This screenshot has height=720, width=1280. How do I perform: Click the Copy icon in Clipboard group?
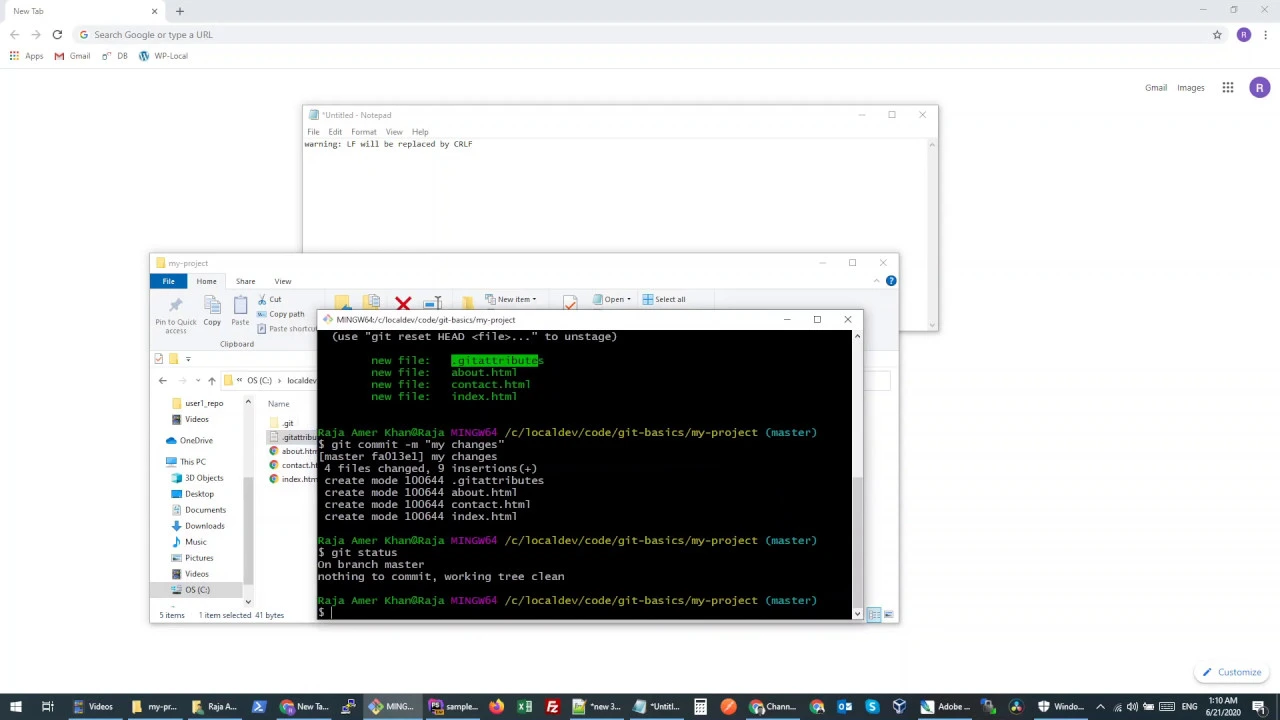point(212,305)
